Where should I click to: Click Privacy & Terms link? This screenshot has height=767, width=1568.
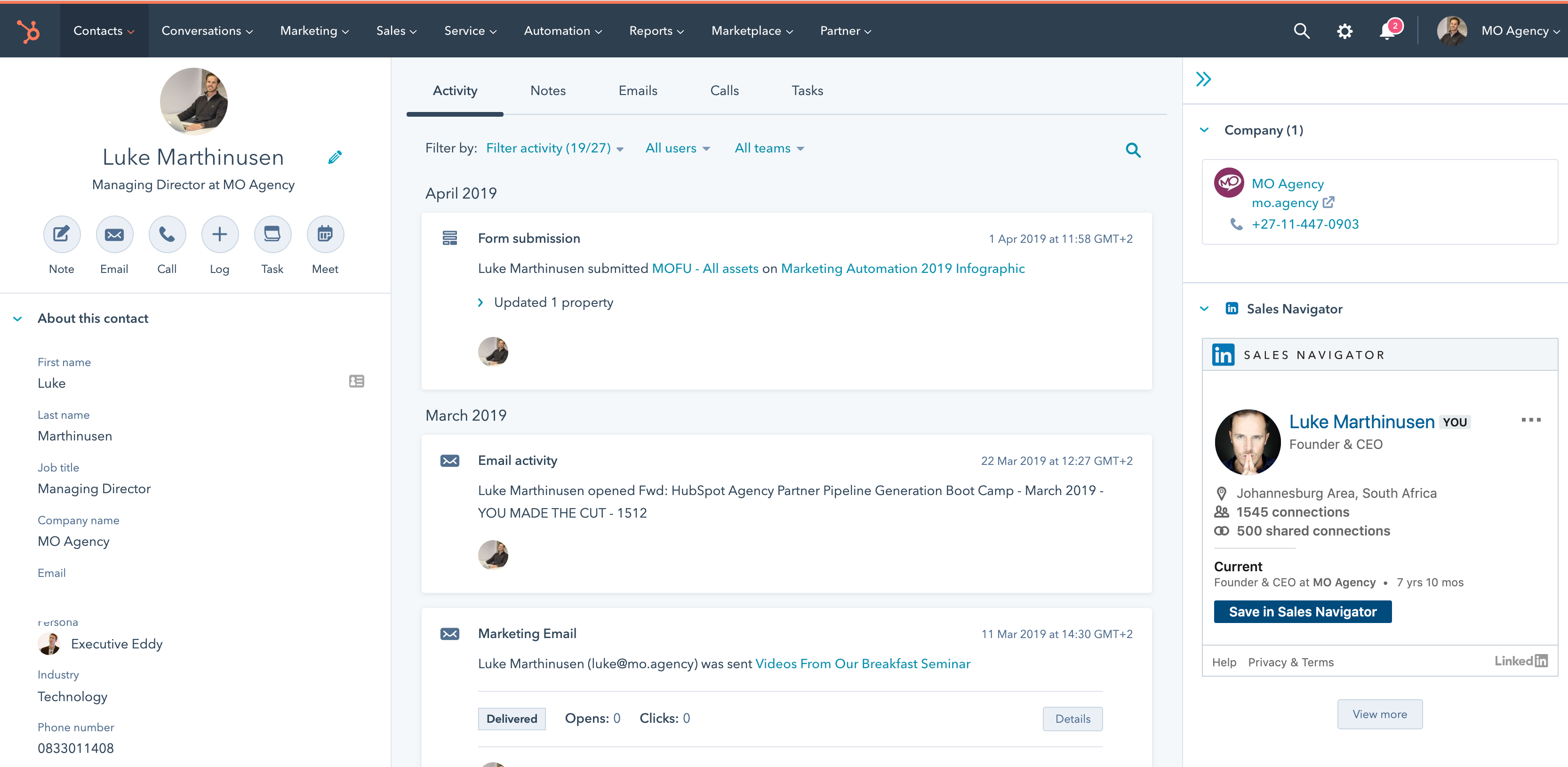point(1290,662)
